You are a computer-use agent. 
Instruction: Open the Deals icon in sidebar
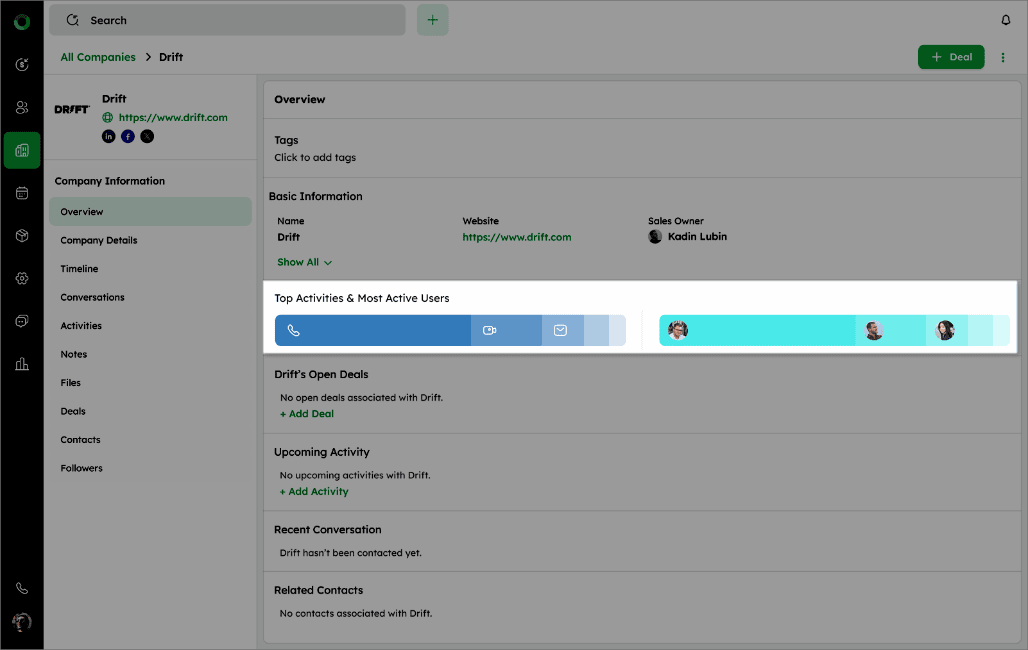point(22,65)
